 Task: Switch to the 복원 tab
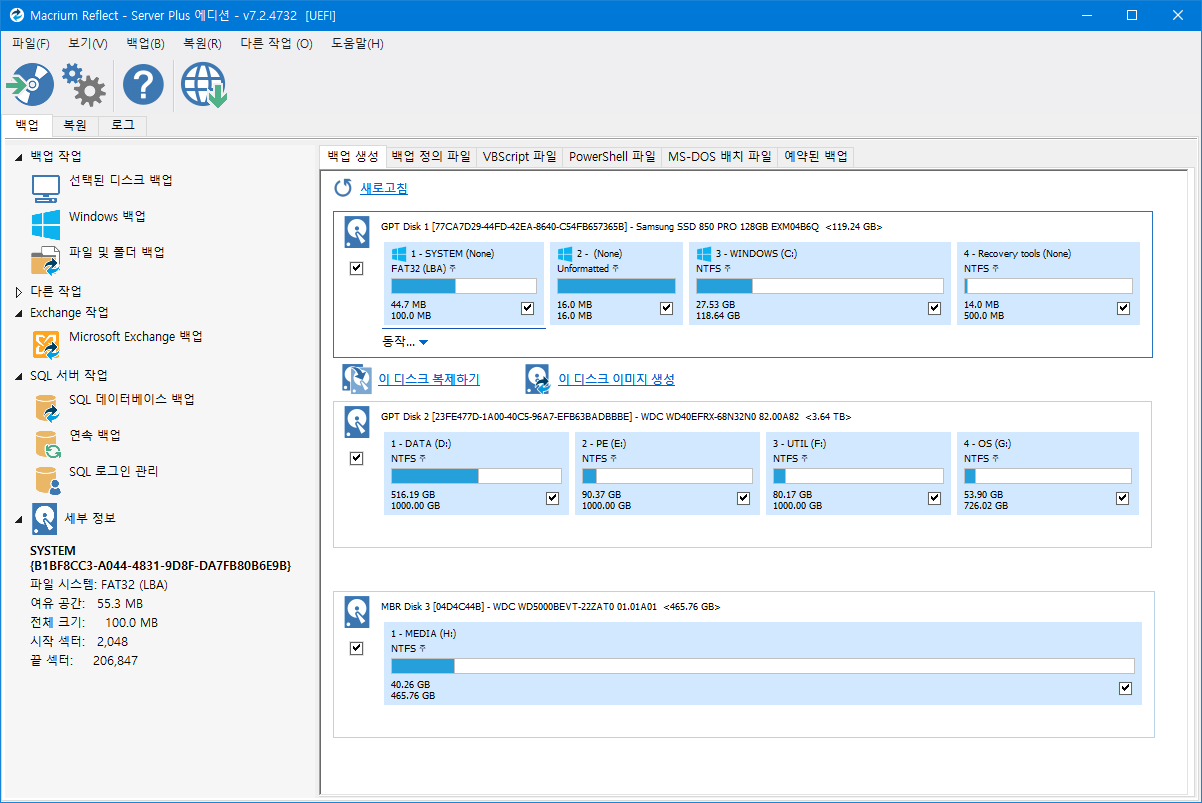click(75, 126)
